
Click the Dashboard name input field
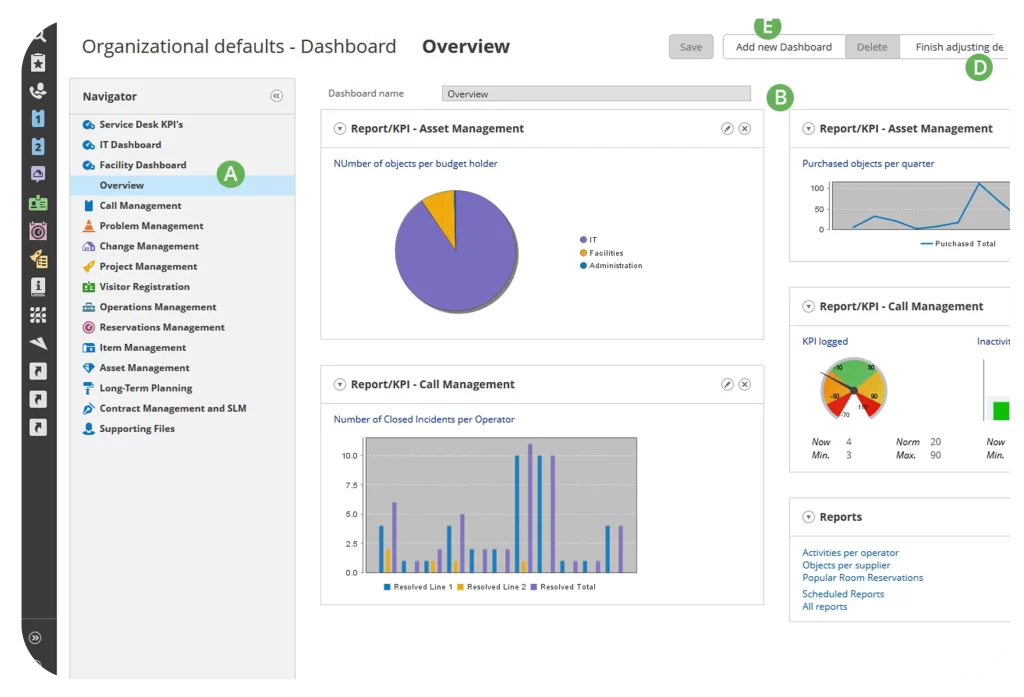point(596,94)
